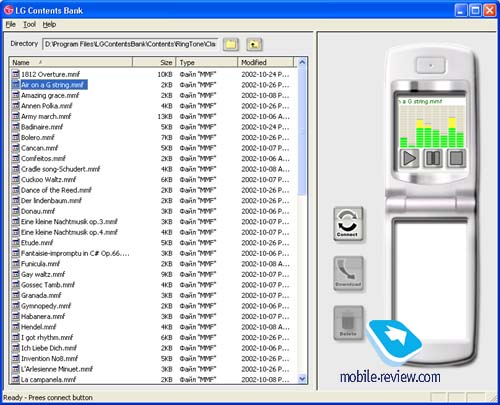Click file icon of Cuckoo Waltz.mmf
The image size is (500, 405).
(x=16, y=179)
